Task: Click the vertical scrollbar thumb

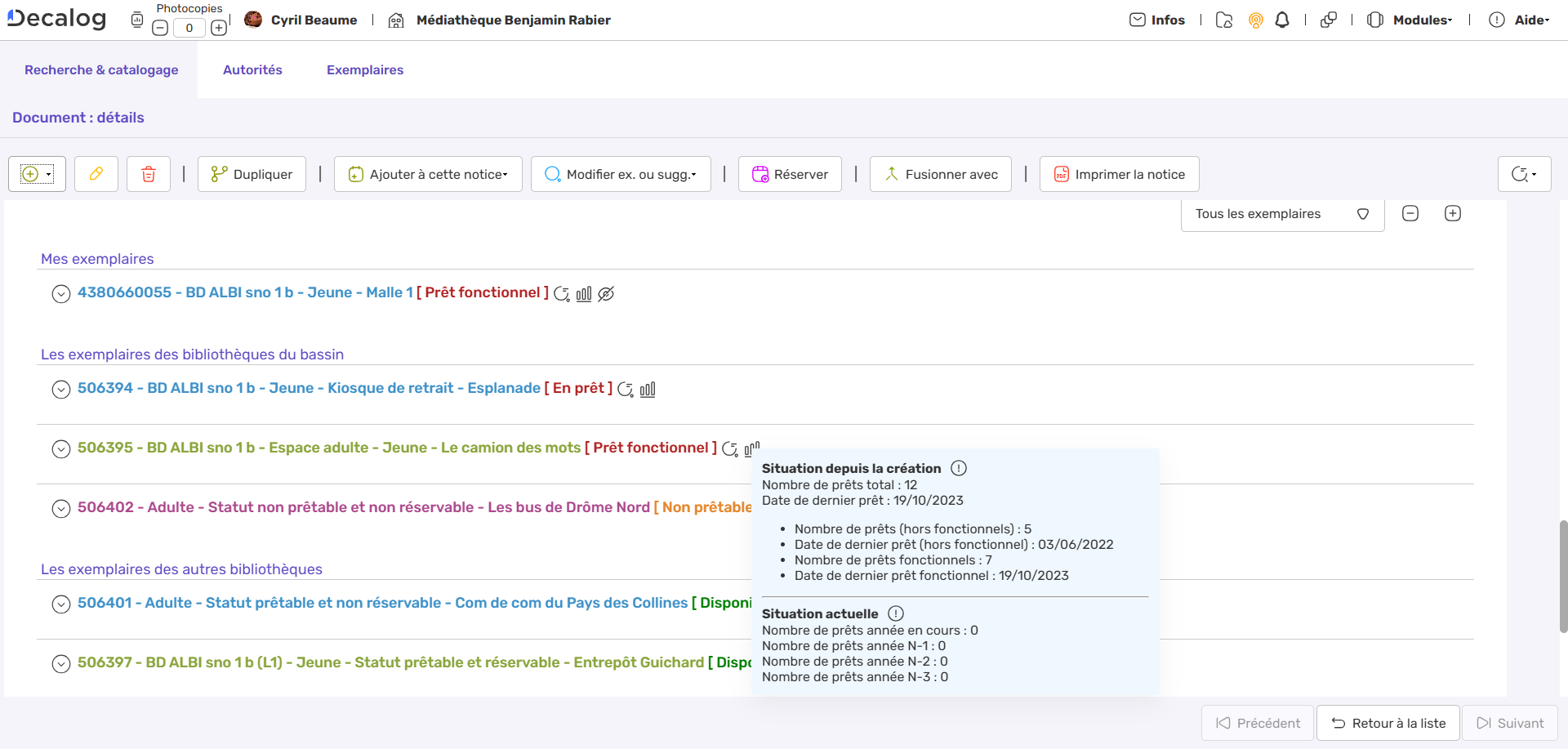Action: point(1563,576)
